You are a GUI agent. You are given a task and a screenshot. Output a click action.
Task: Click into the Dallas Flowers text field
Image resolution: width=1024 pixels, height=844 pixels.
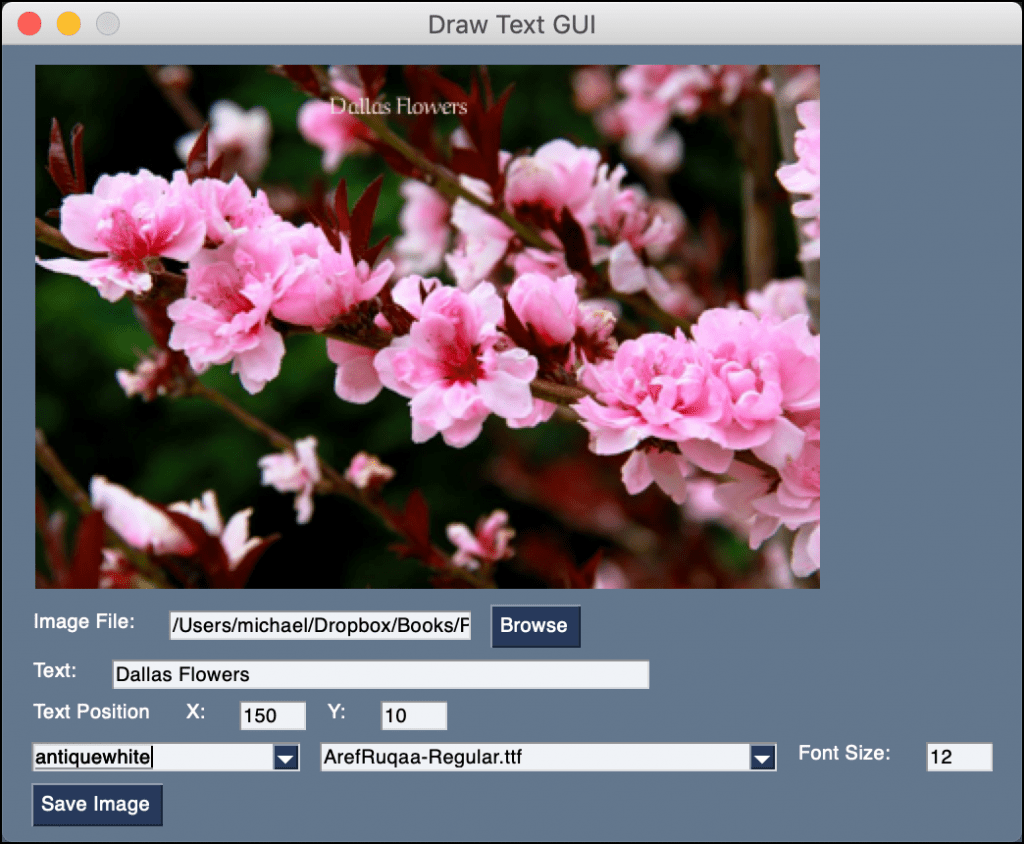(381, 674)
